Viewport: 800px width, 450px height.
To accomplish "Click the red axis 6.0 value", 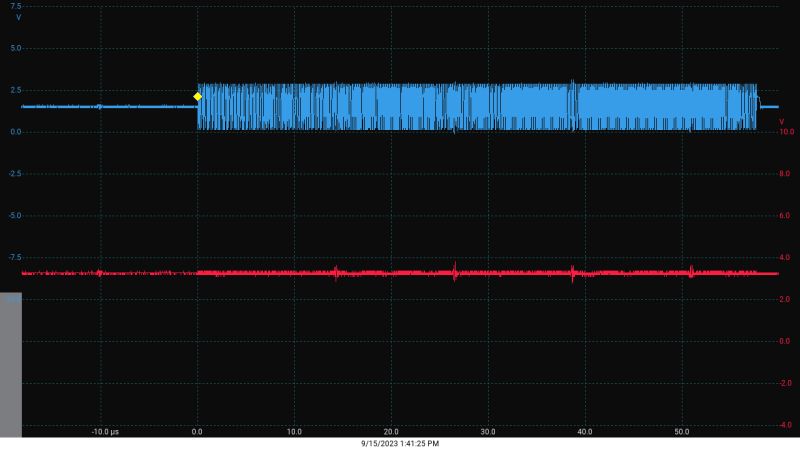I will click(x=785, y=216).
